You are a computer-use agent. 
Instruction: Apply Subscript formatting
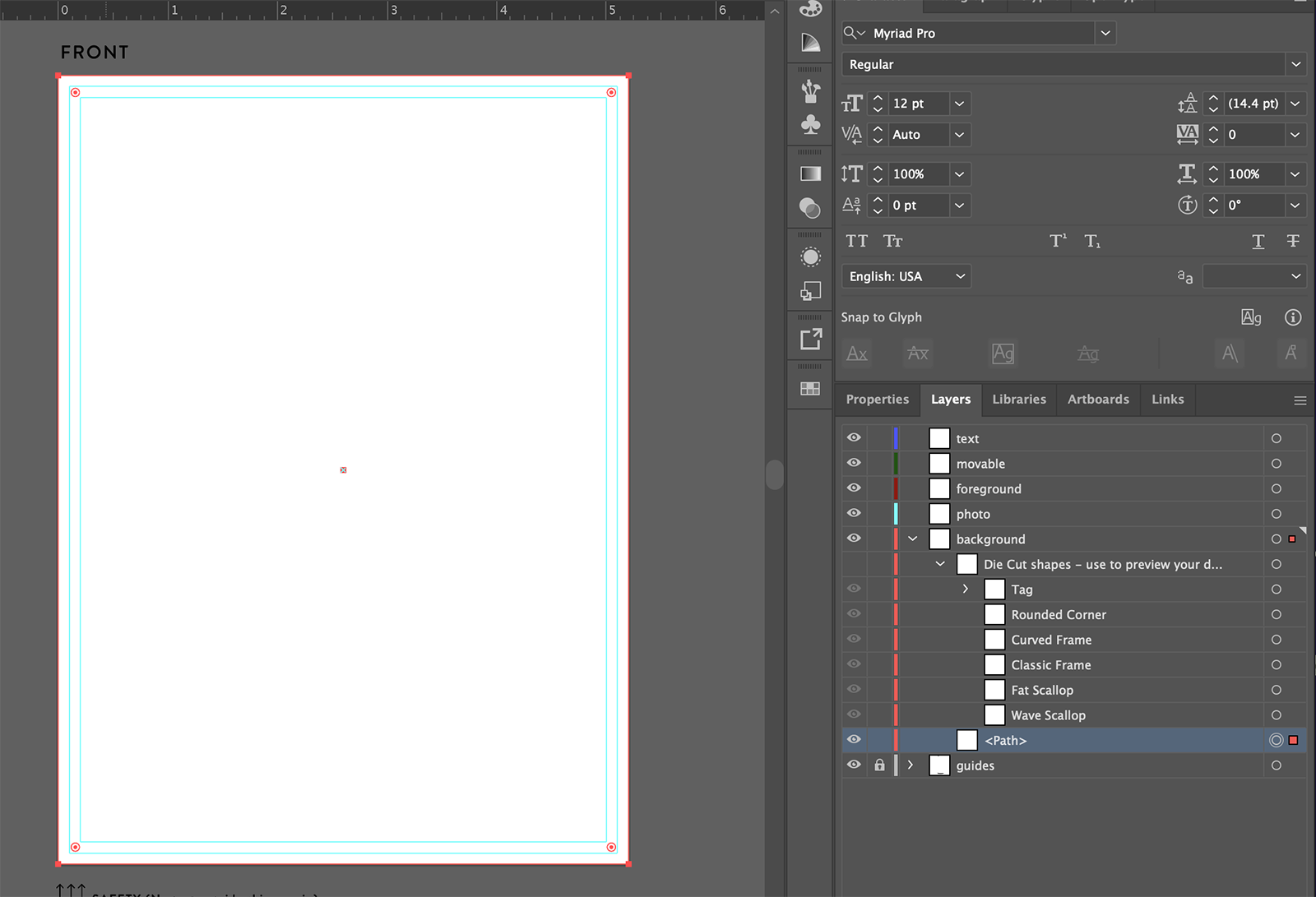tap(1092, 241)
